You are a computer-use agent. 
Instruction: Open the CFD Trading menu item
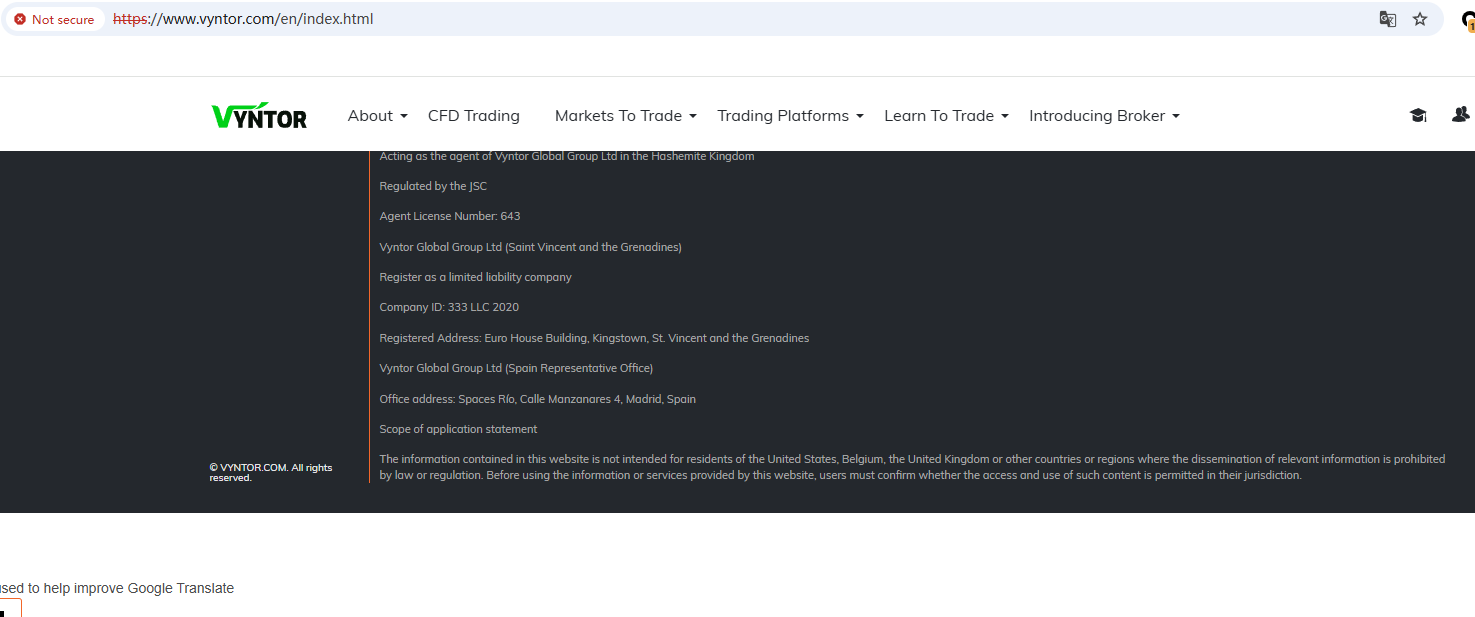point(473,116)
